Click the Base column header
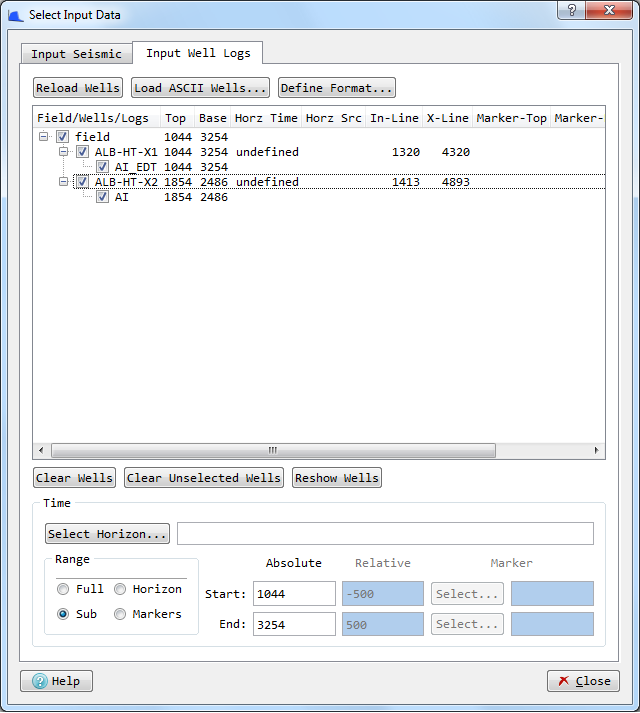 [x=212, y=118]
